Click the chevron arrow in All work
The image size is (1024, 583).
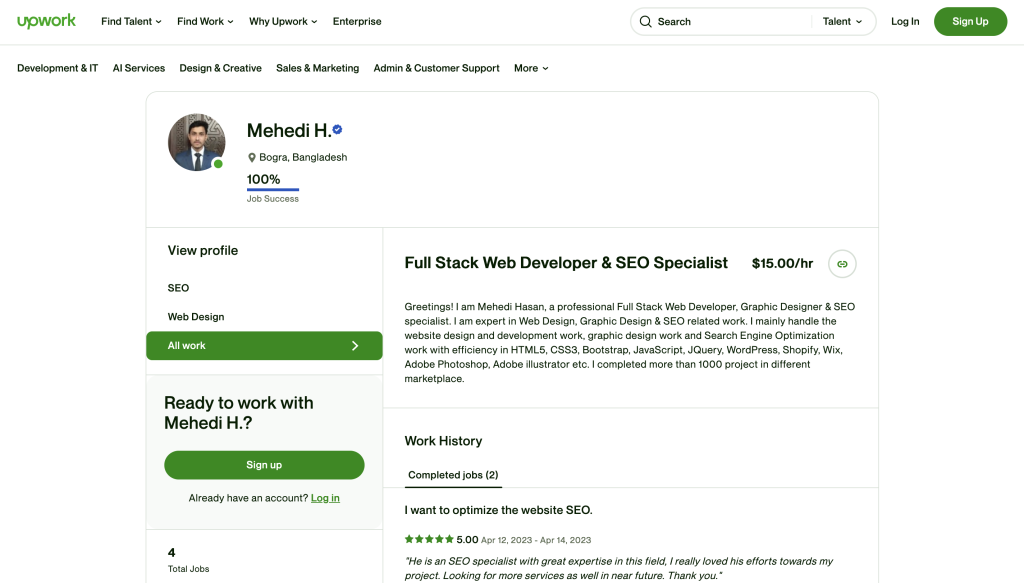coord(355,345)
